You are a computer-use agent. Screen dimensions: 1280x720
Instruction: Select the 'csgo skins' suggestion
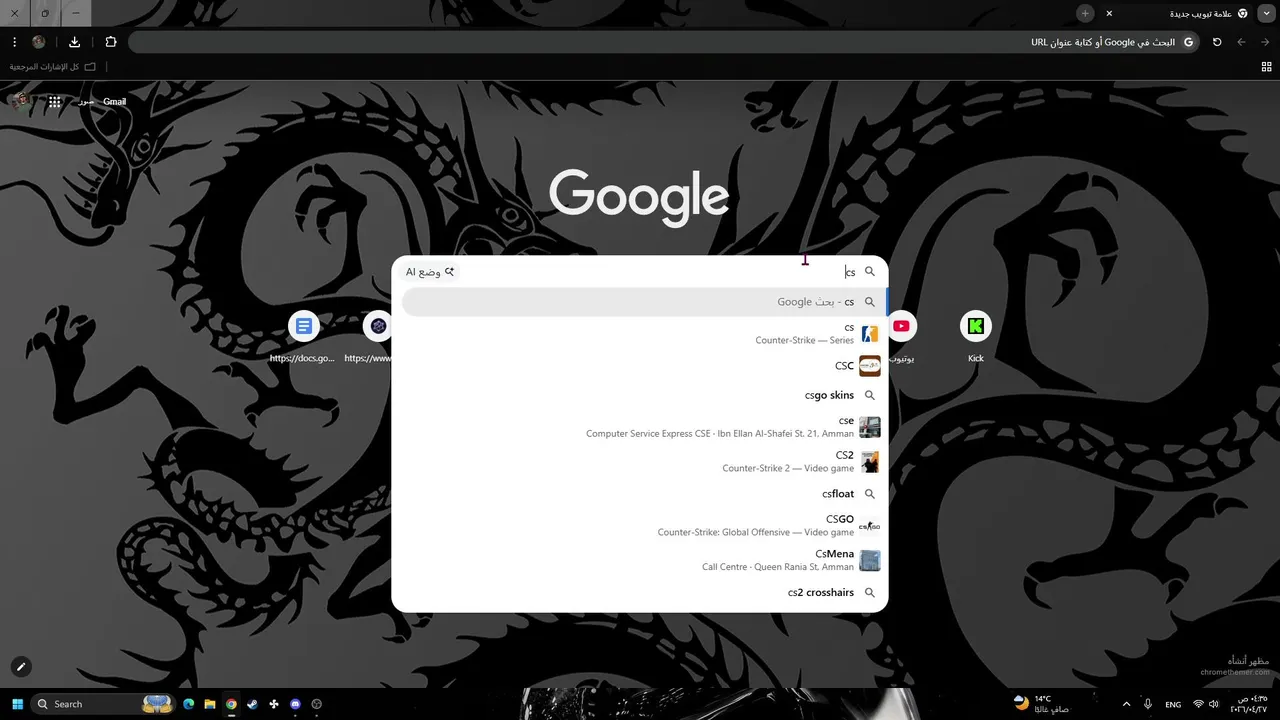coord(640,395)
